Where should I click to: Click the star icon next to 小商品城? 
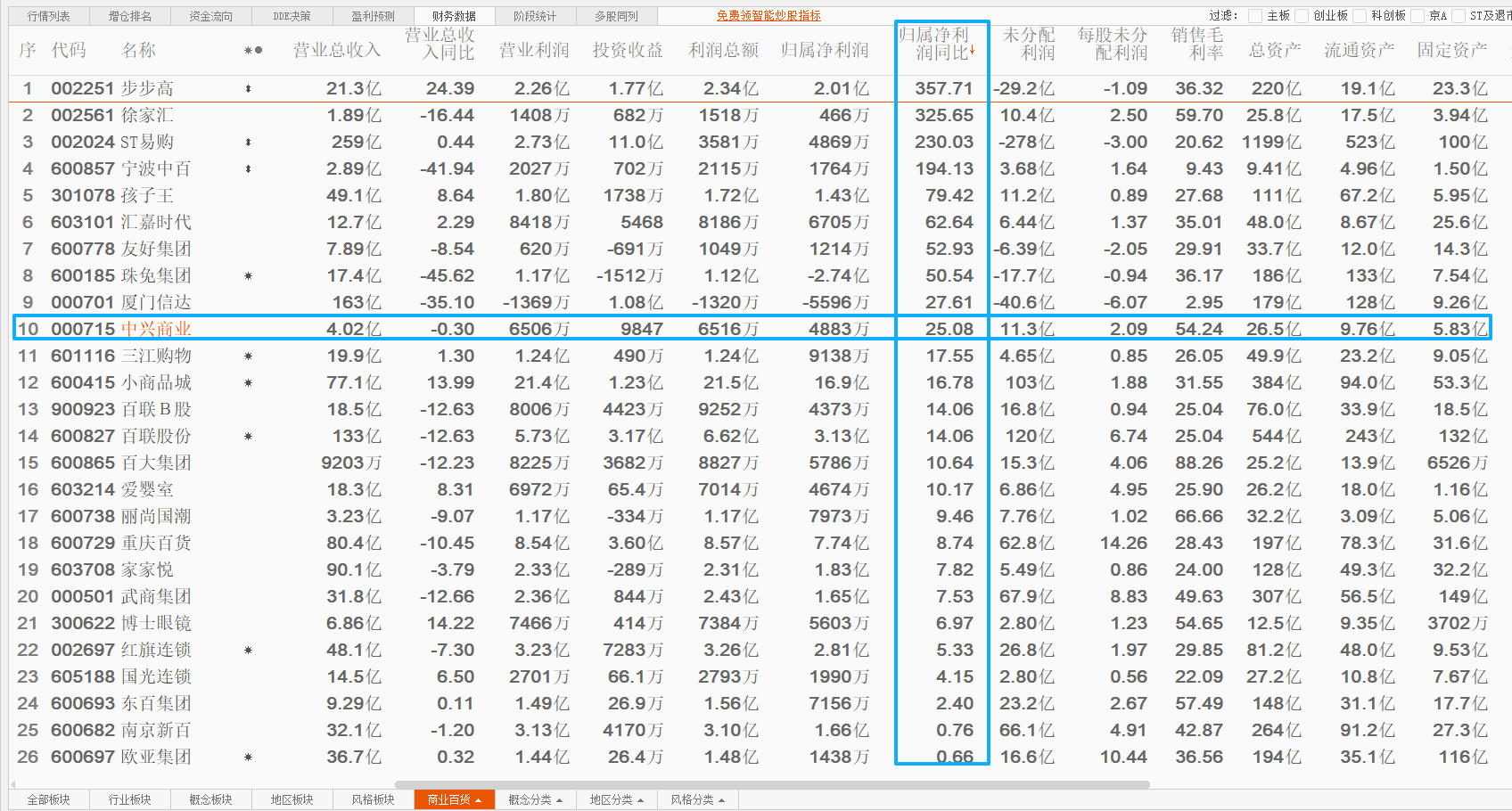(x=248, y=382)
